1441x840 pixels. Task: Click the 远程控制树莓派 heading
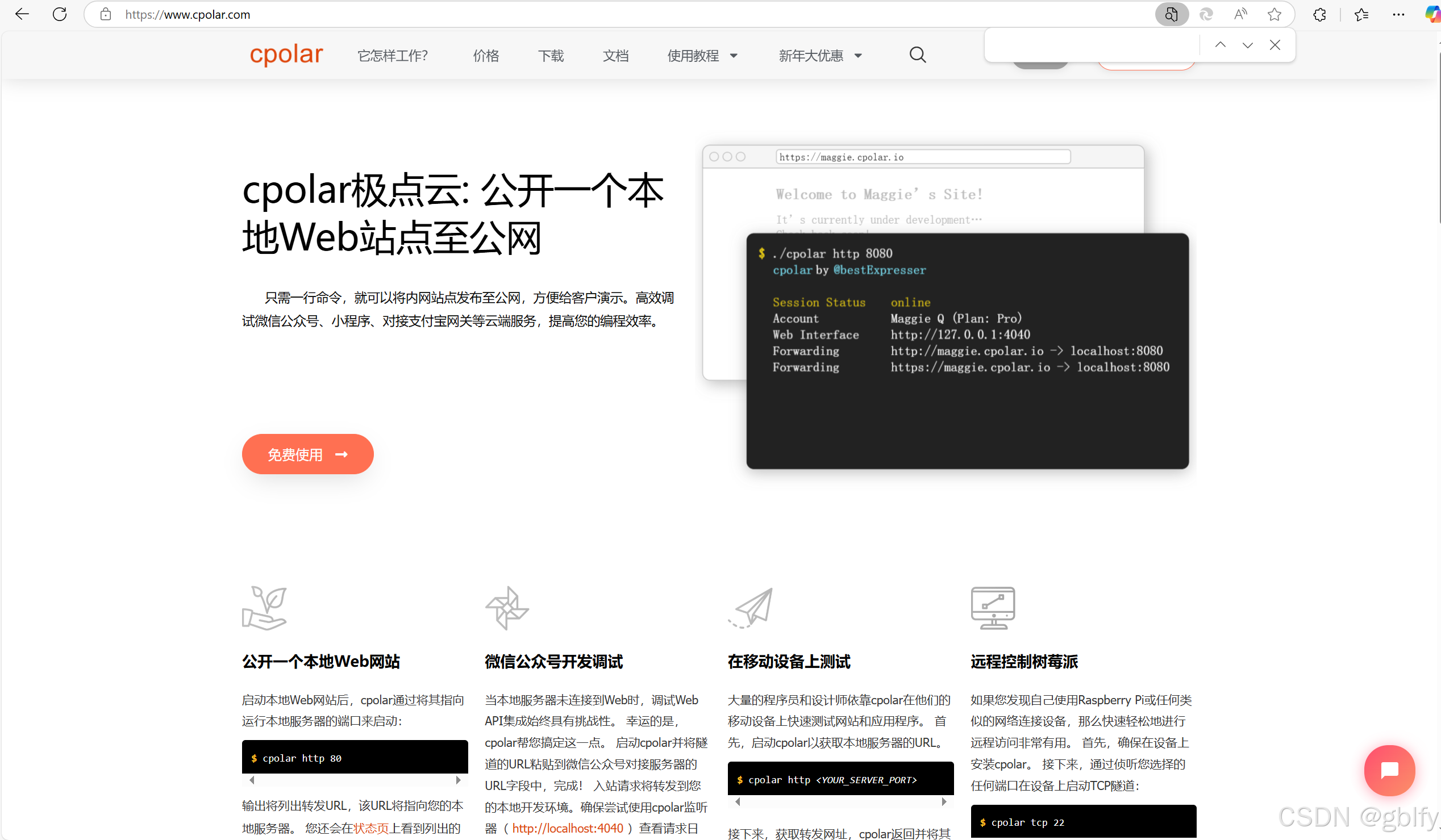[x=1024, y=661]
